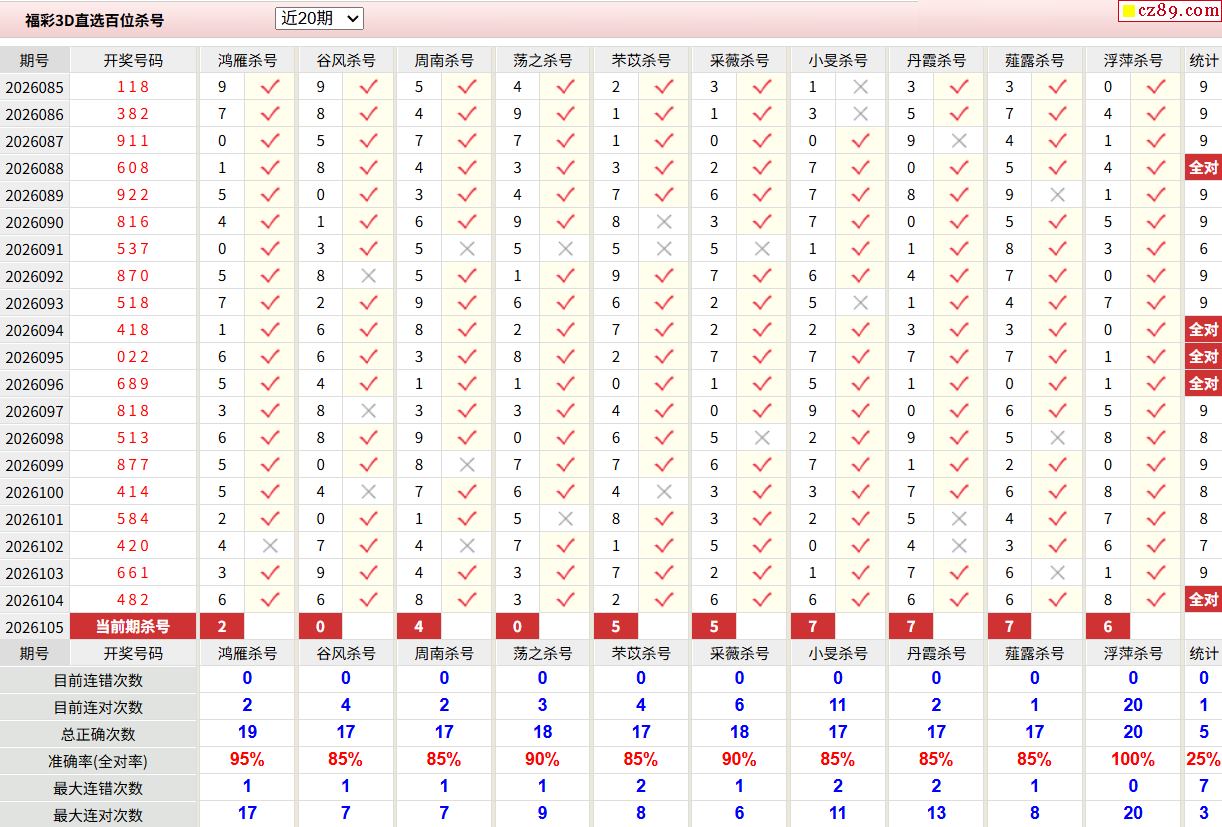This screenshot has height=827, width=1222.
Task: Click winning number 6 8 9 in row 2026096
Action: [x=133, y=384]
